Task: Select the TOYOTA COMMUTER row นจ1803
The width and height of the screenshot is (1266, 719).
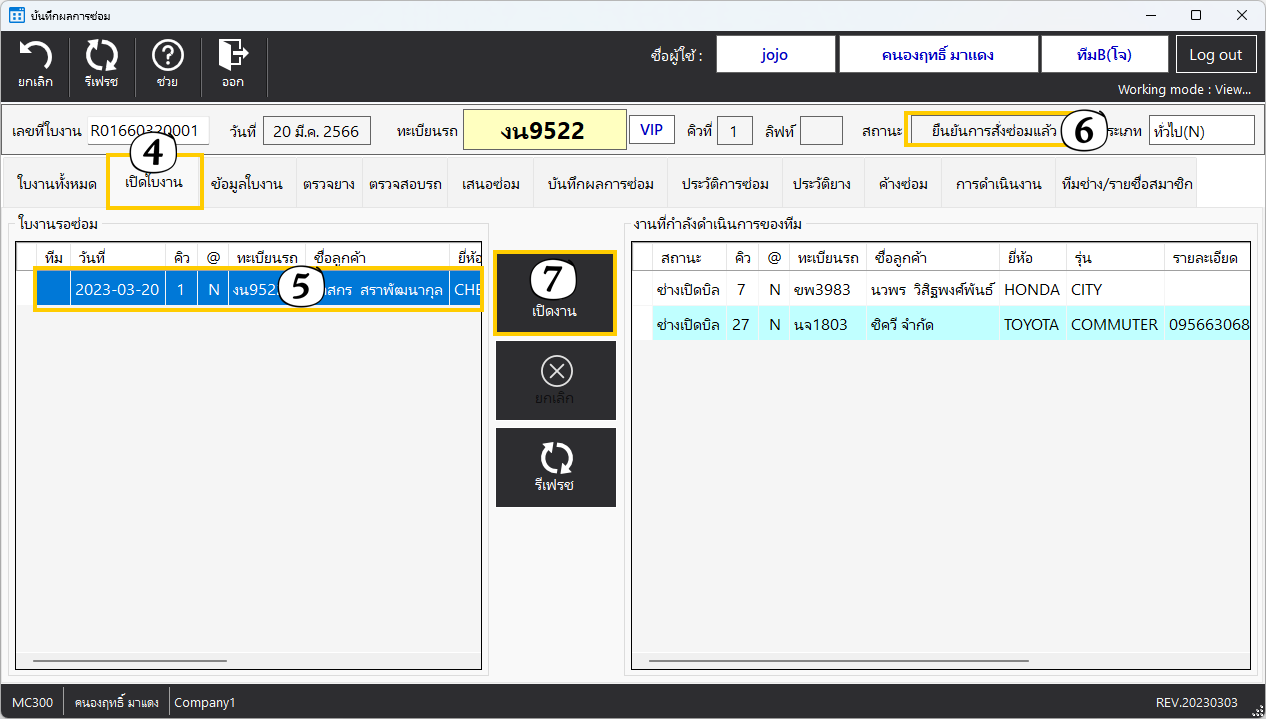Action: (940, 324)
